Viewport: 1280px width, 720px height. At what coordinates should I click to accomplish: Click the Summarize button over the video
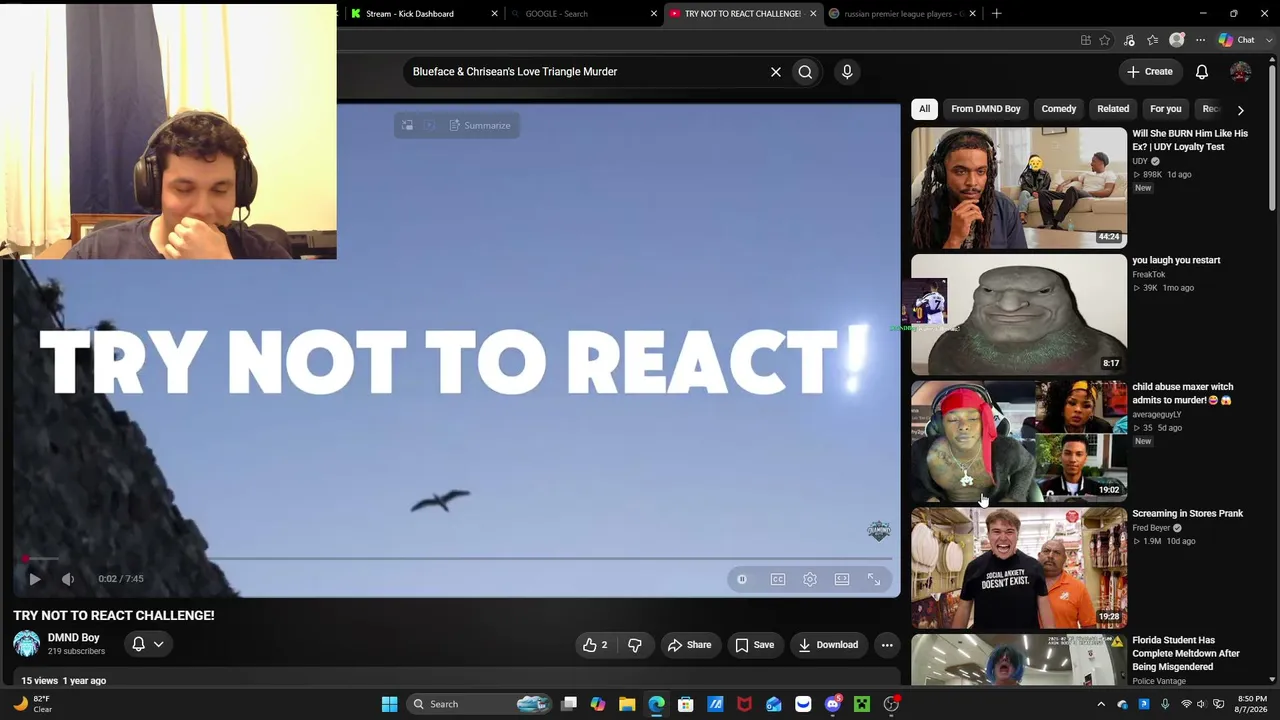coord(480,125)
